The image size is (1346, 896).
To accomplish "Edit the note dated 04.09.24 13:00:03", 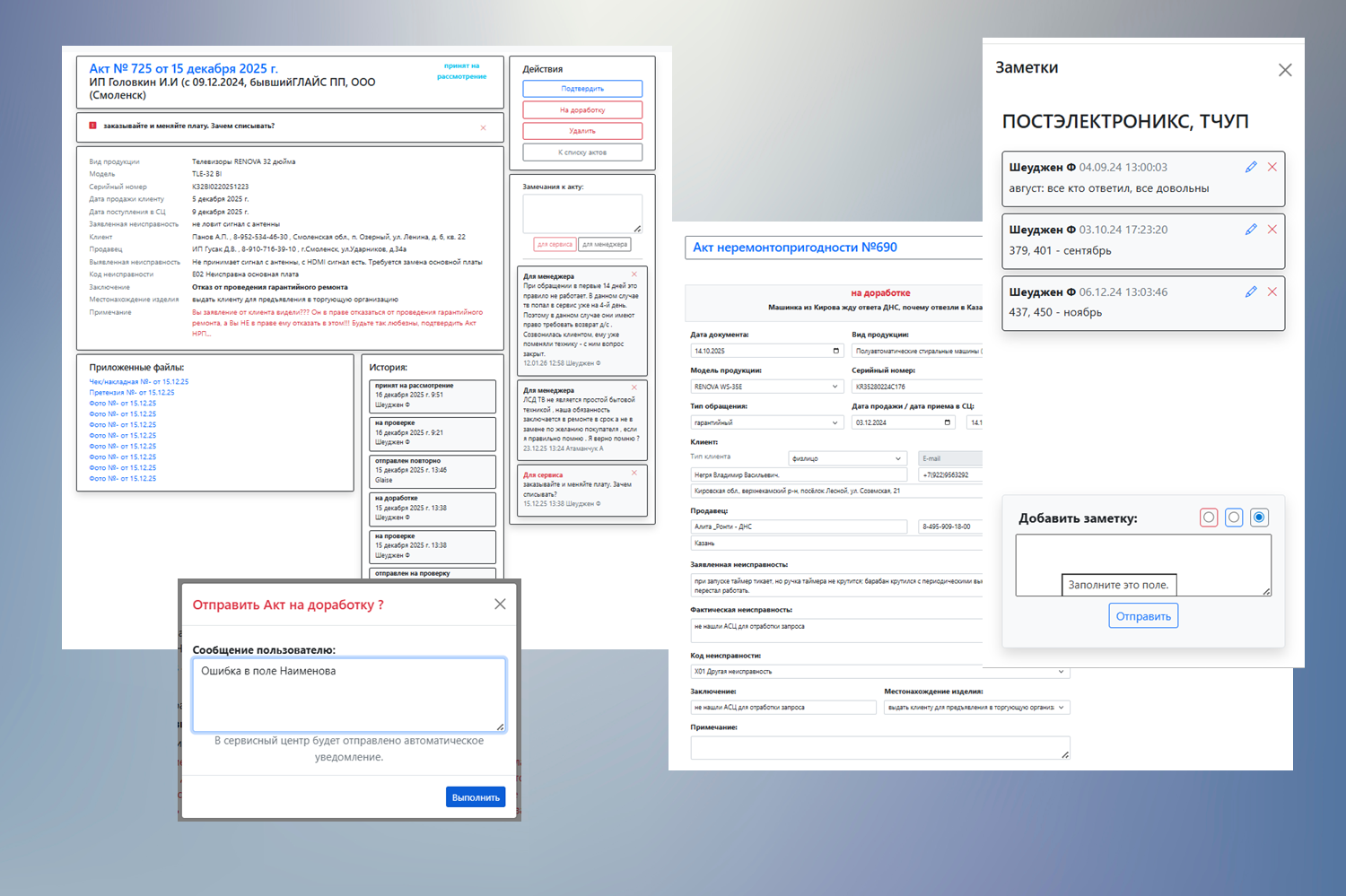I will coord(1251,167).
